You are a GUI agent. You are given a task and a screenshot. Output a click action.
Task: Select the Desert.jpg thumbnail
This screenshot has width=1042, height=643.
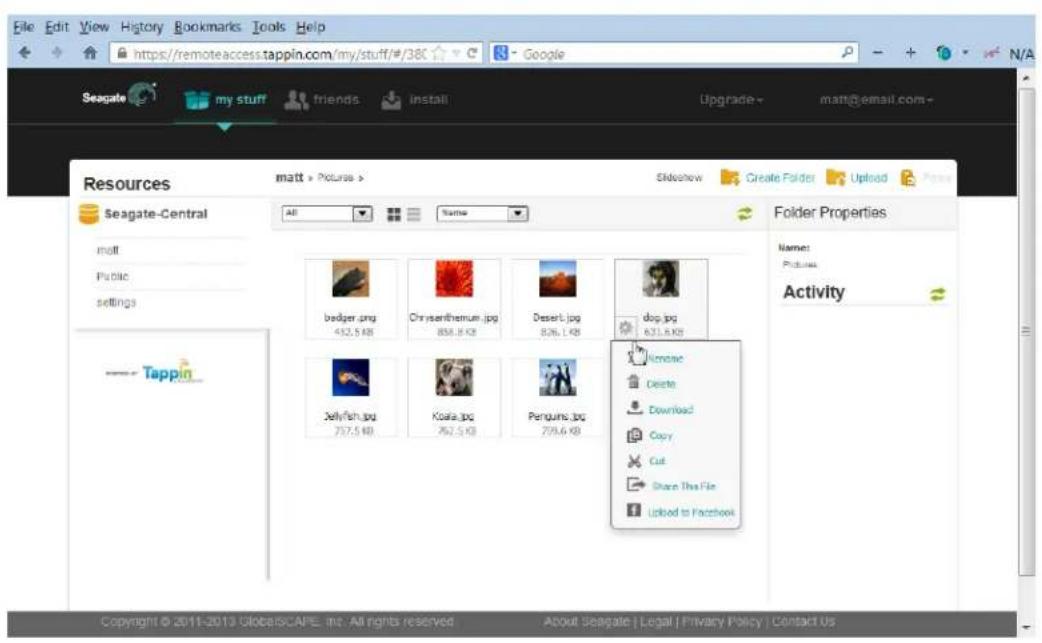(x=558, y=279)
